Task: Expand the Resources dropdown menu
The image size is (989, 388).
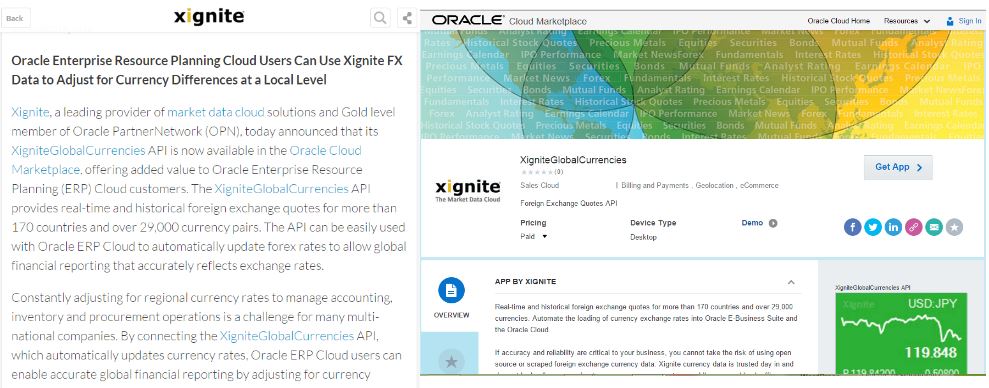Action: 906,21
